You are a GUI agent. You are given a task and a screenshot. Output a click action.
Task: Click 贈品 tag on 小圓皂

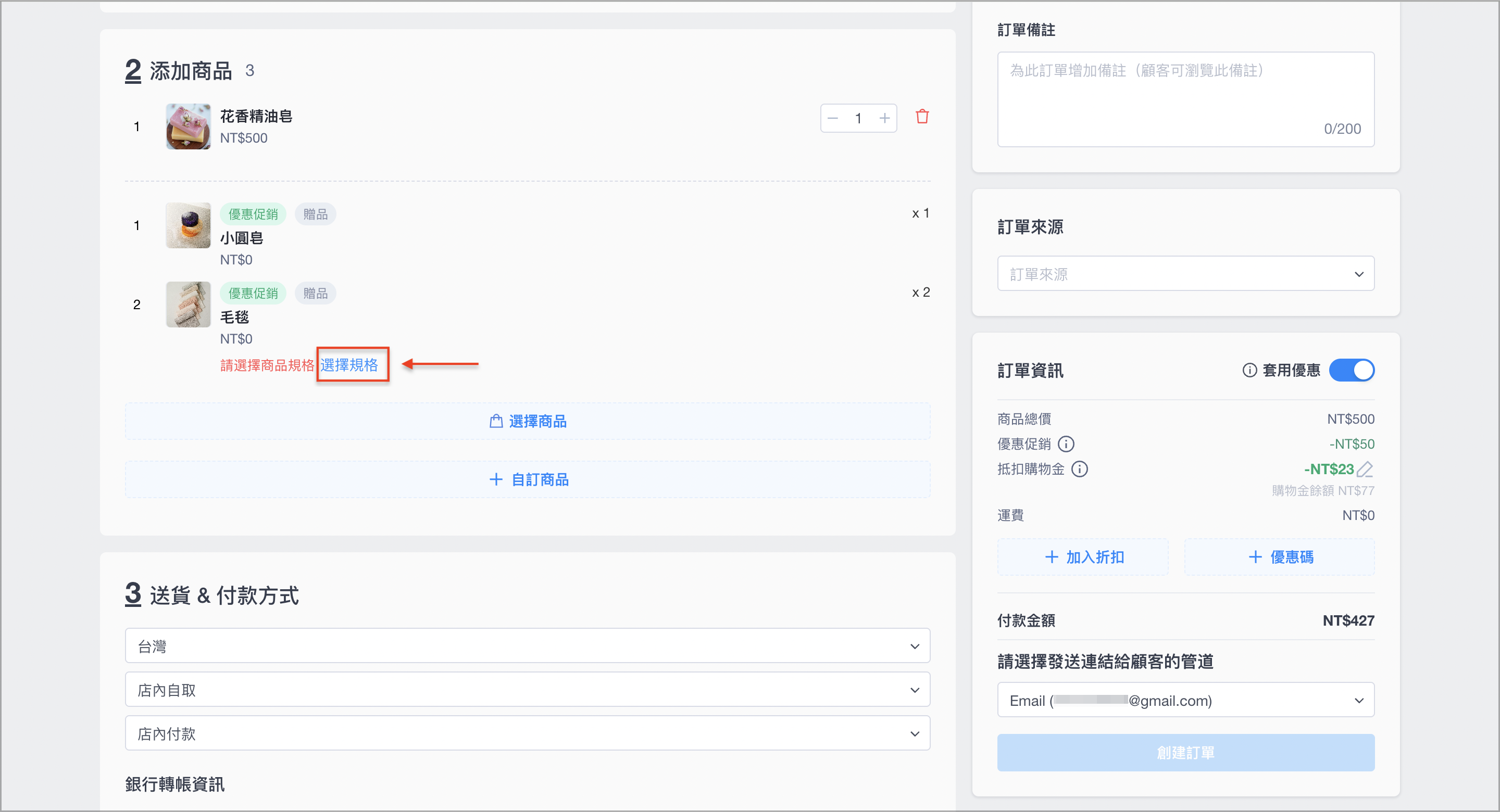[x=315, y=214]
